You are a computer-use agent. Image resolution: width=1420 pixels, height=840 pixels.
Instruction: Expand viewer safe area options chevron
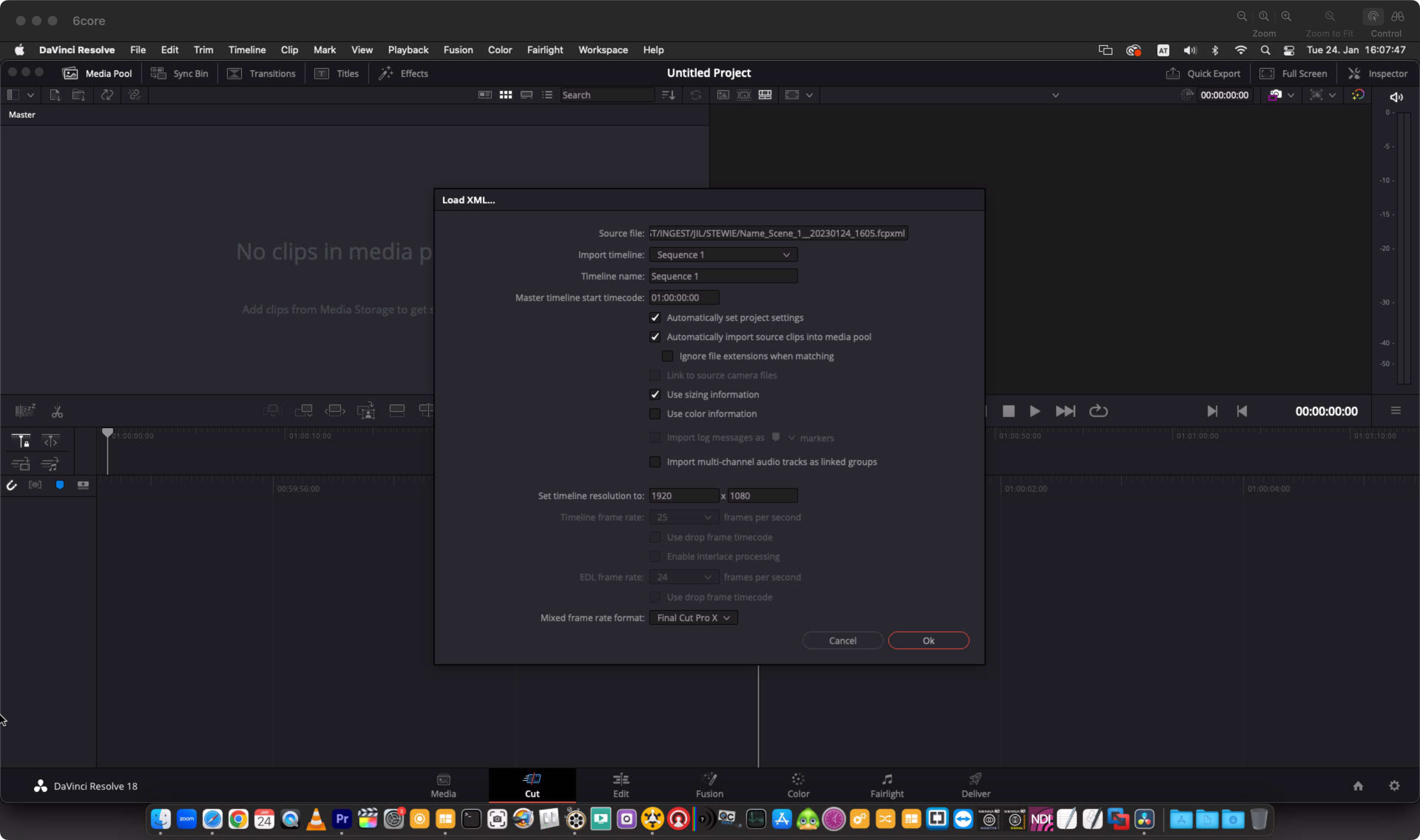tap(809, 95)
